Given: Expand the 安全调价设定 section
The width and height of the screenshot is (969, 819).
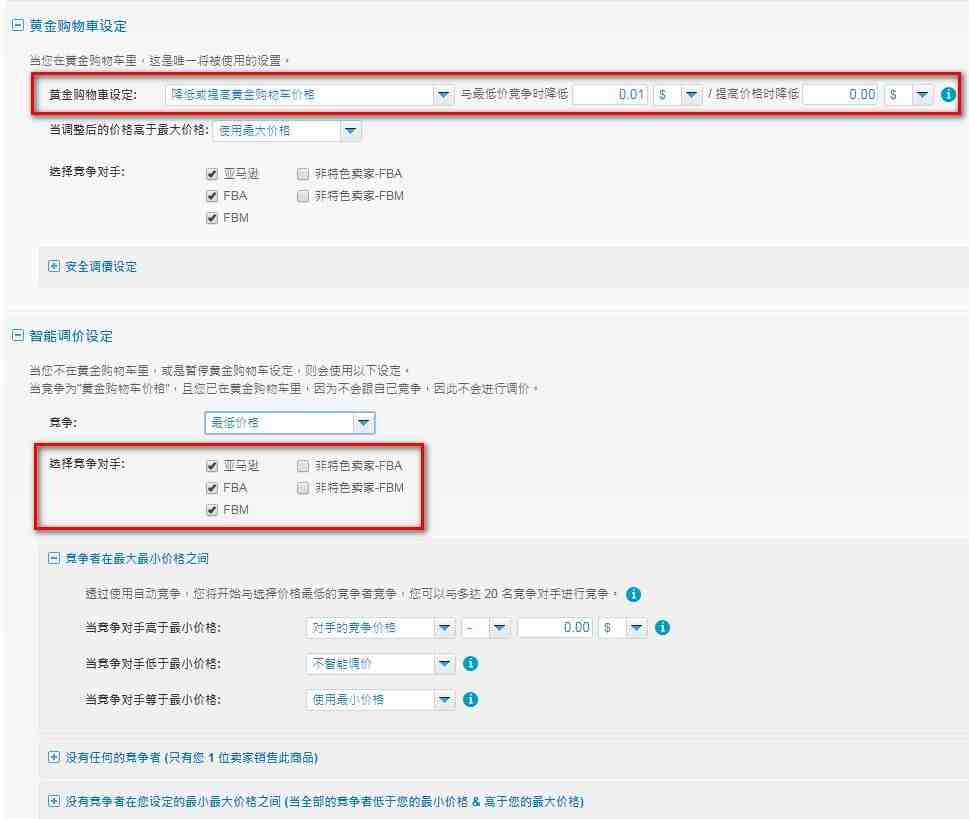Looking at the screenshot, I should pos(54,266).
